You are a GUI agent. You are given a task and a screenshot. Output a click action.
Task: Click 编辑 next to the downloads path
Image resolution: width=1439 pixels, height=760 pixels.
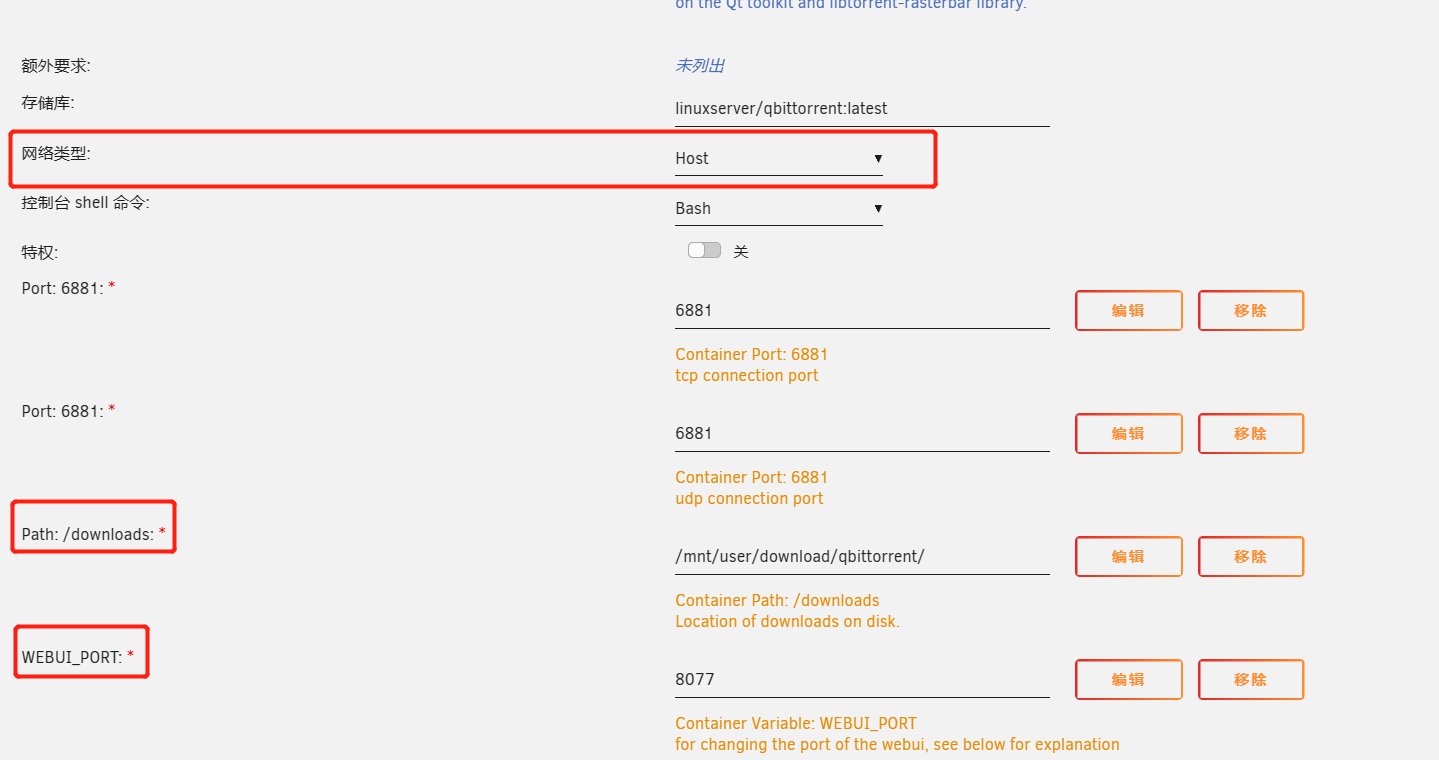coord(1128,556)
